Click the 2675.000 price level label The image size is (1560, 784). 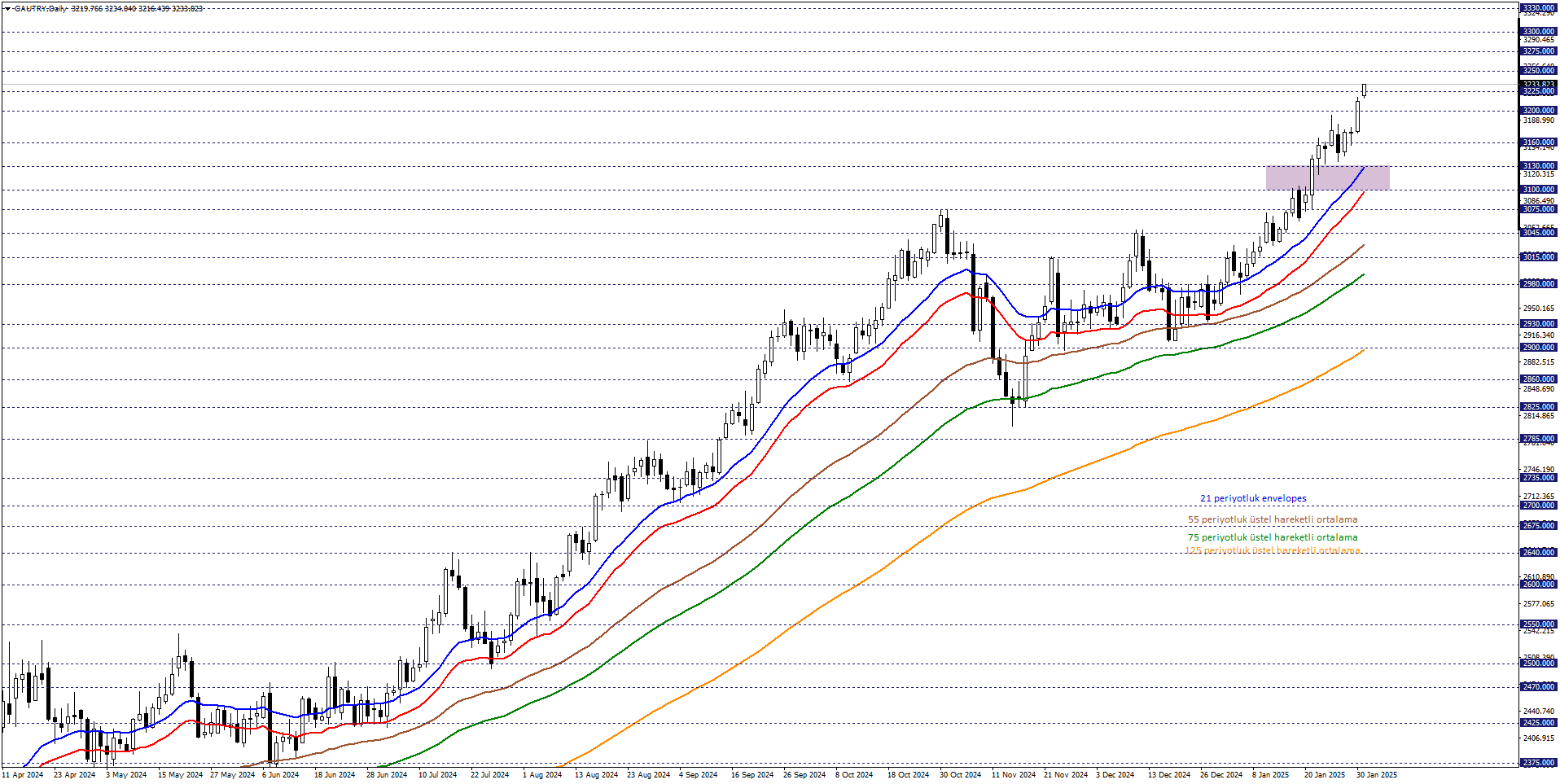(1538, 526)
